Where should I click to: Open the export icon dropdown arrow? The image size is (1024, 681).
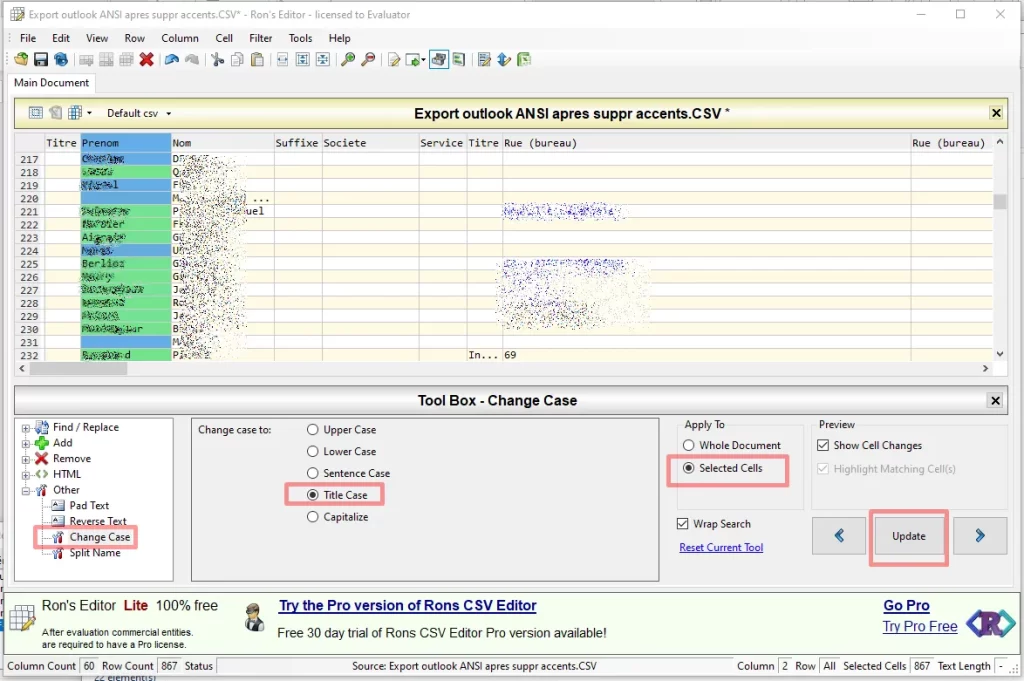click(x=423, y=60)
